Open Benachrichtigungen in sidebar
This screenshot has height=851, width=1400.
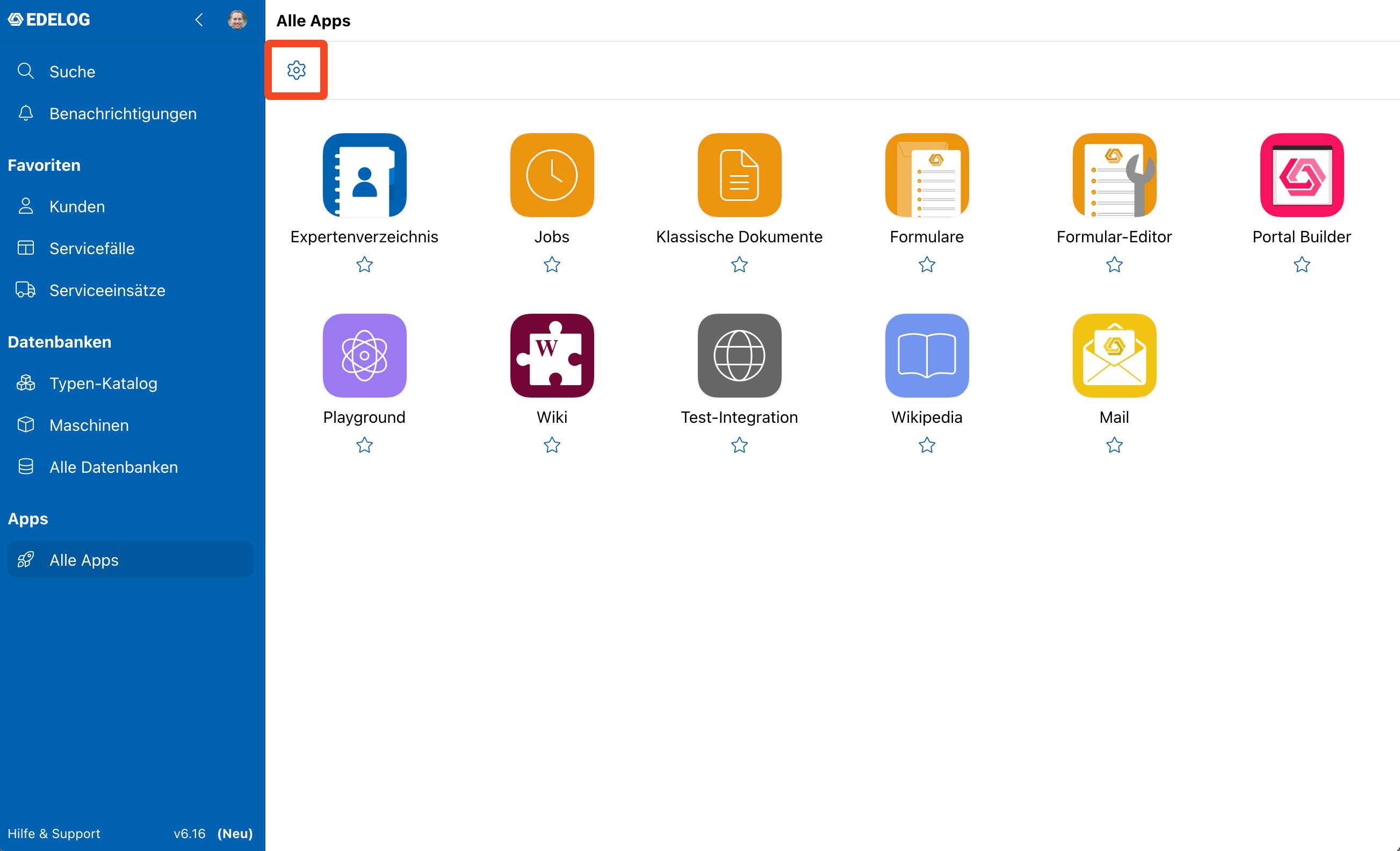[131, 113]
